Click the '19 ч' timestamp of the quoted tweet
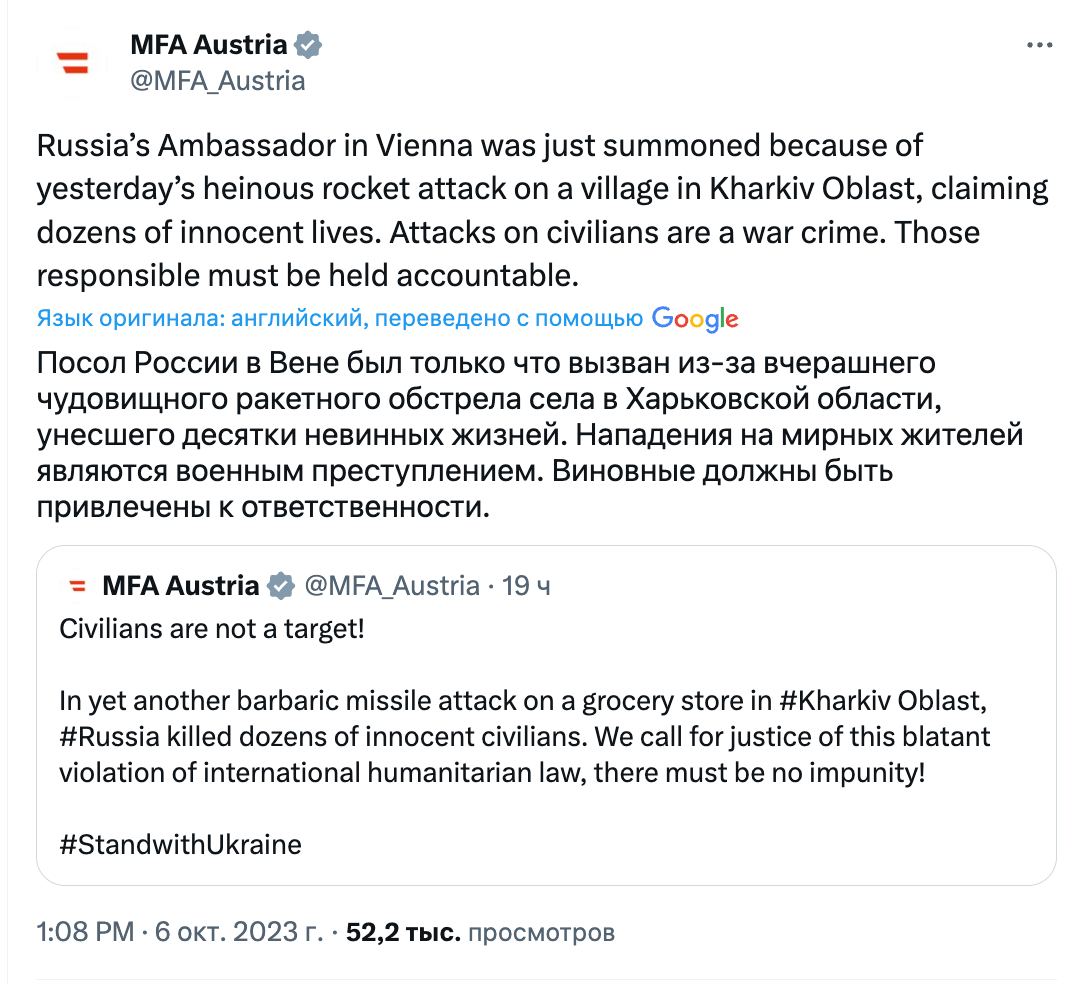Viewport: 1086px width, 984px height. pos(526,586)
